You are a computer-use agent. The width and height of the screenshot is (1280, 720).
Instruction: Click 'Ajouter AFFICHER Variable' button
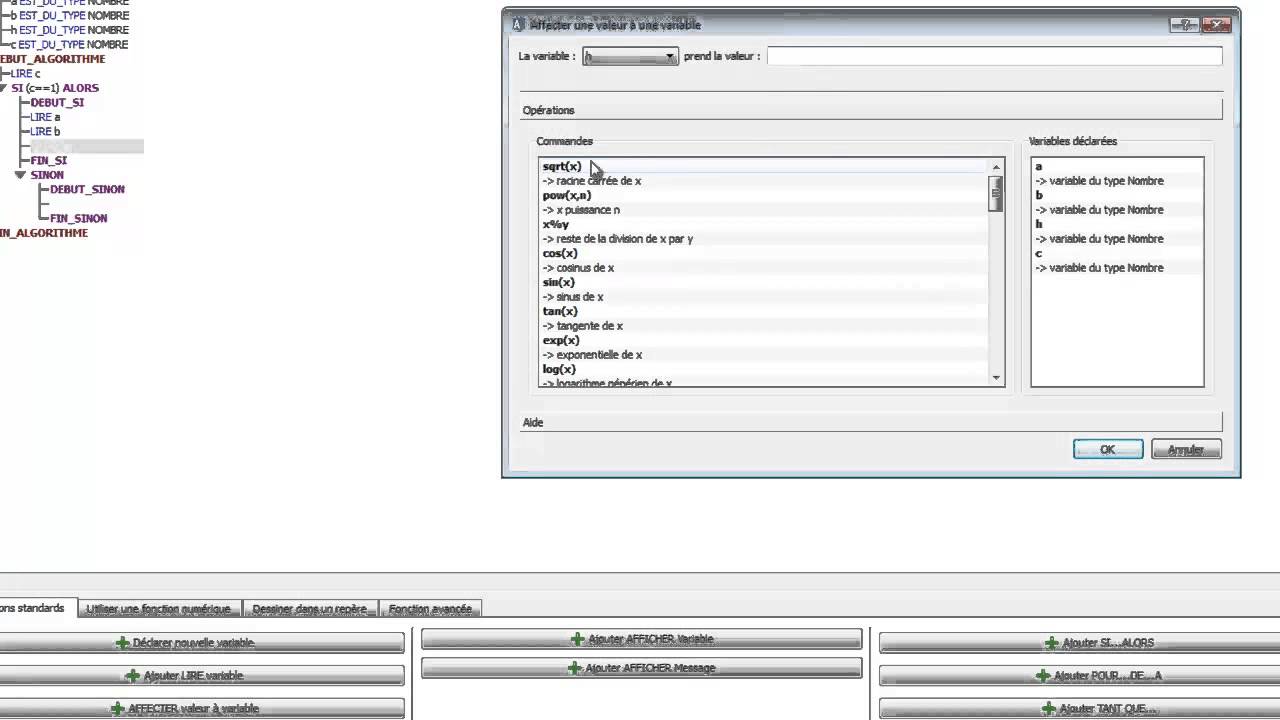[641, 639]
